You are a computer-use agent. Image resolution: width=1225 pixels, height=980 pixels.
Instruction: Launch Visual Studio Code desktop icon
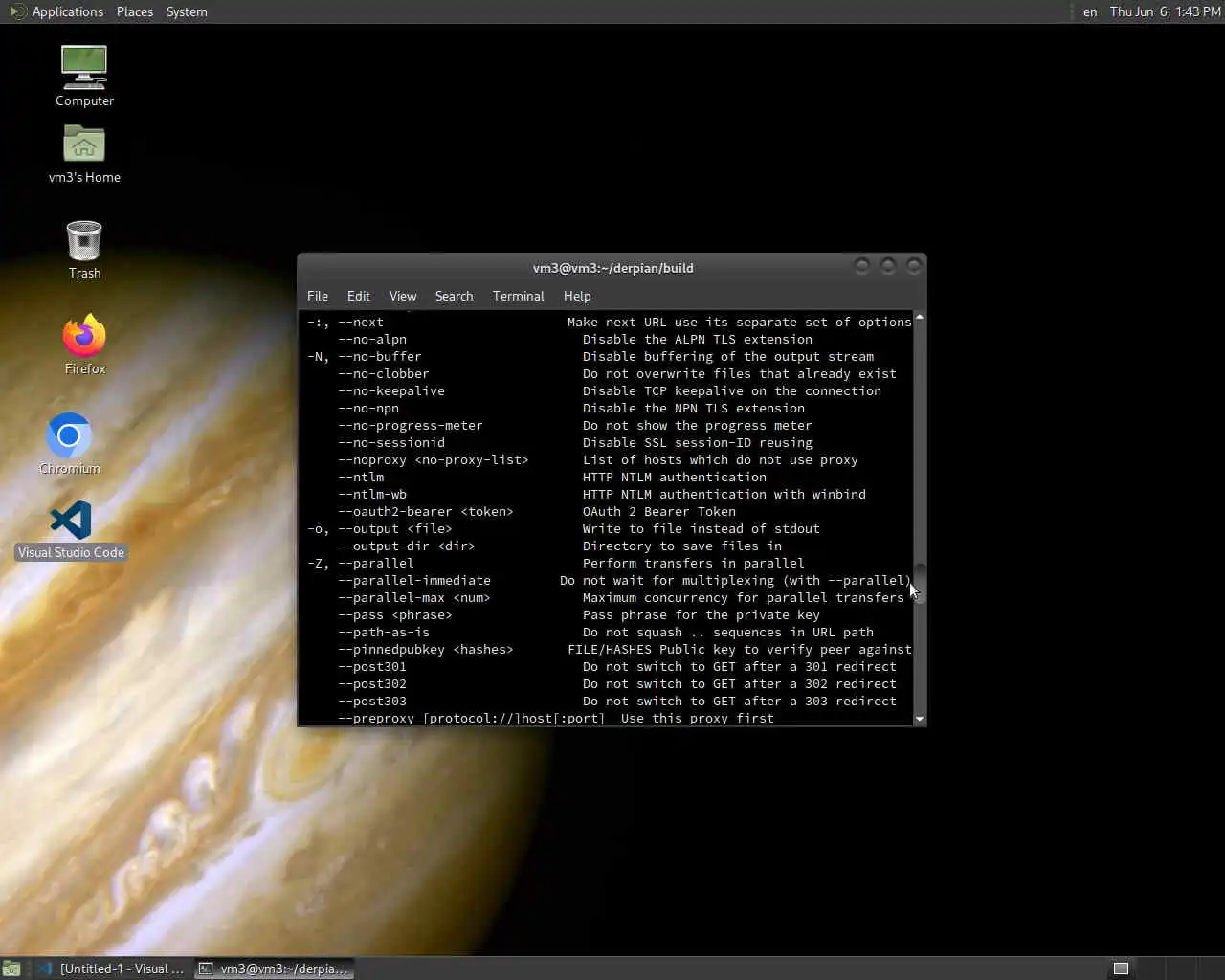(71, 529)
